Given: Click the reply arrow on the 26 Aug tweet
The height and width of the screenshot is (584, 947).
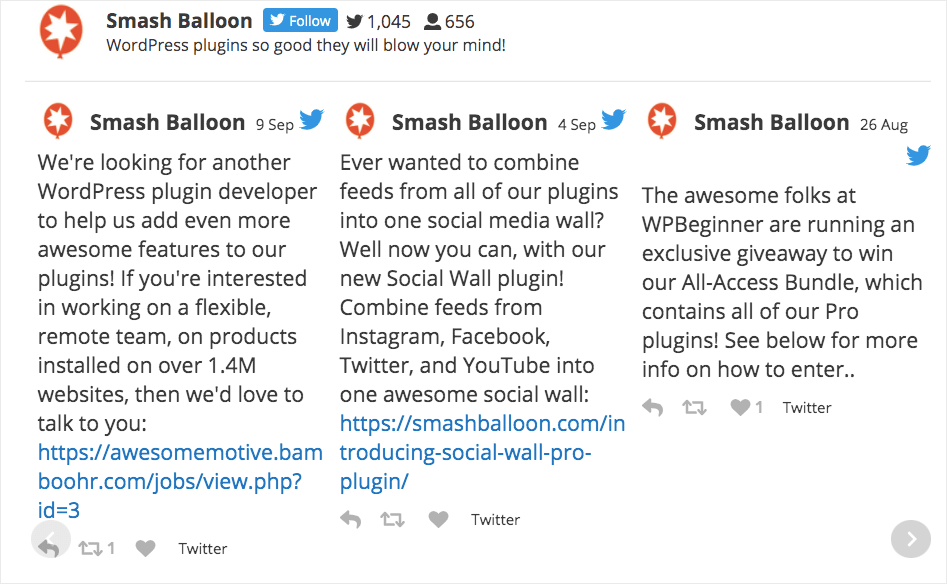Looking at the screenshot, I should (x=653, y=407).
